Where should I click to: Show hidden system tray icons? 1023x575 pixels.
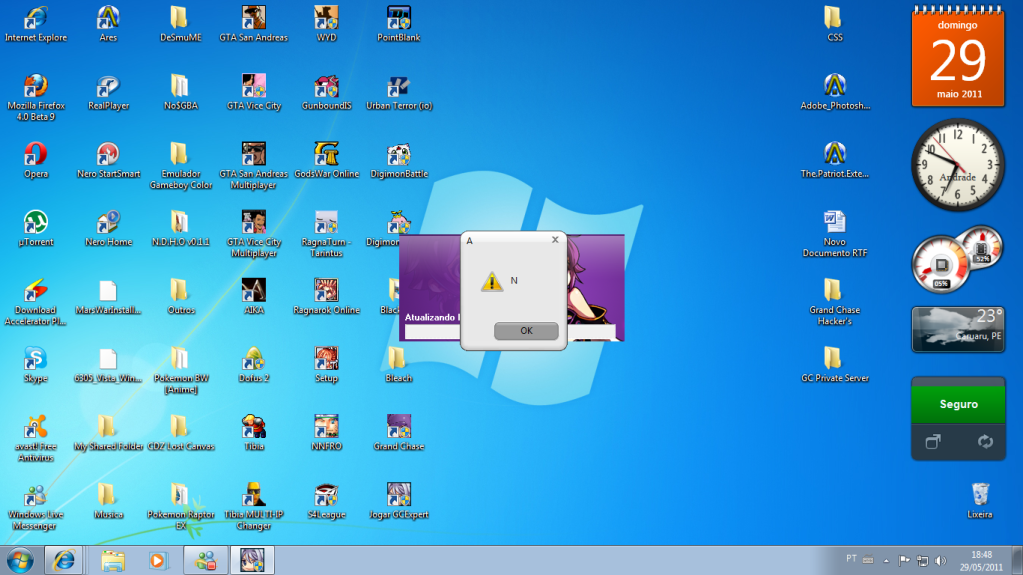[886, 559]
